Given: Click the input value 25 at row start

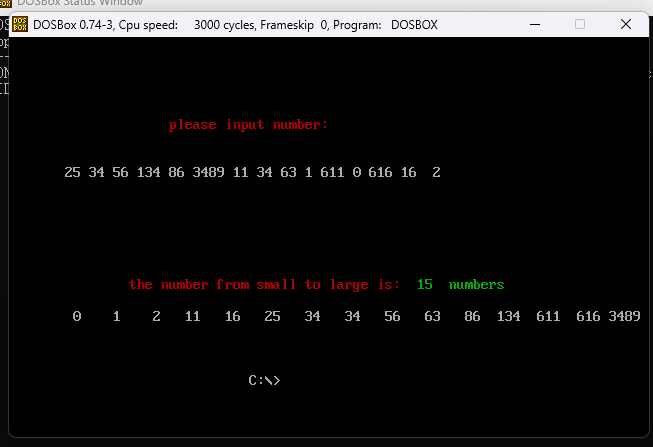Looking at the screenshot, I should pyautogui.click(x=72, y=172).
